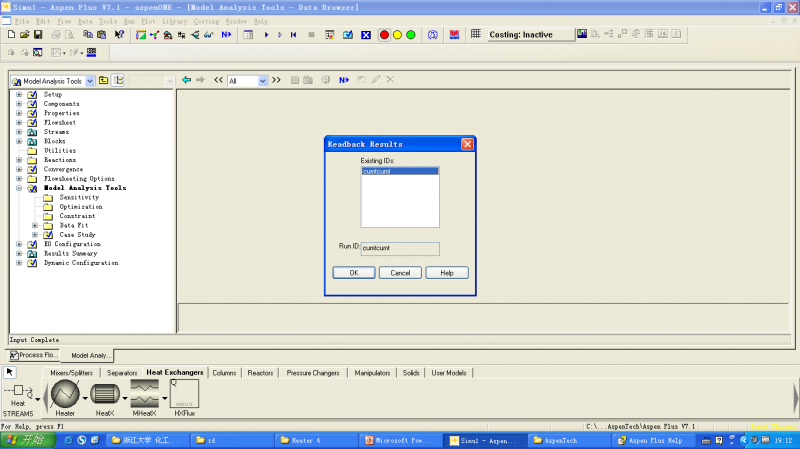Expand the Blocks tree node
The height and width of the screenshot is (449, 800).
[x=19, y=141]
